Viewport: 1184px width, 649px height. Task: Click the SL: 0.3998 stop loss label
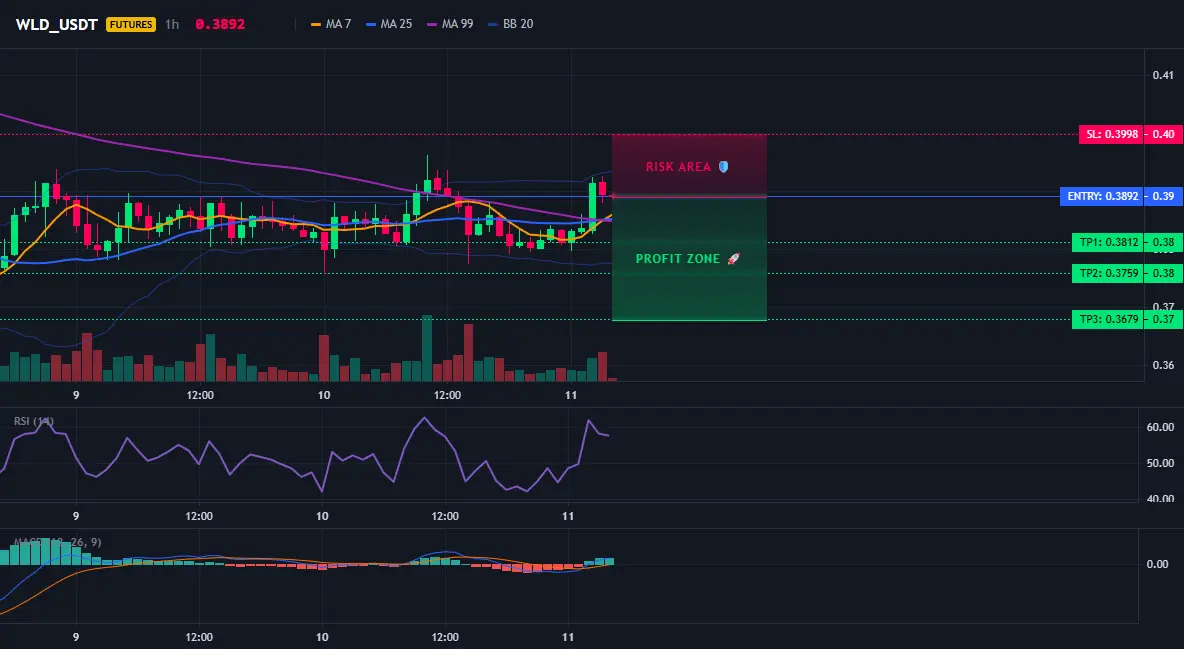[1110, 134]
